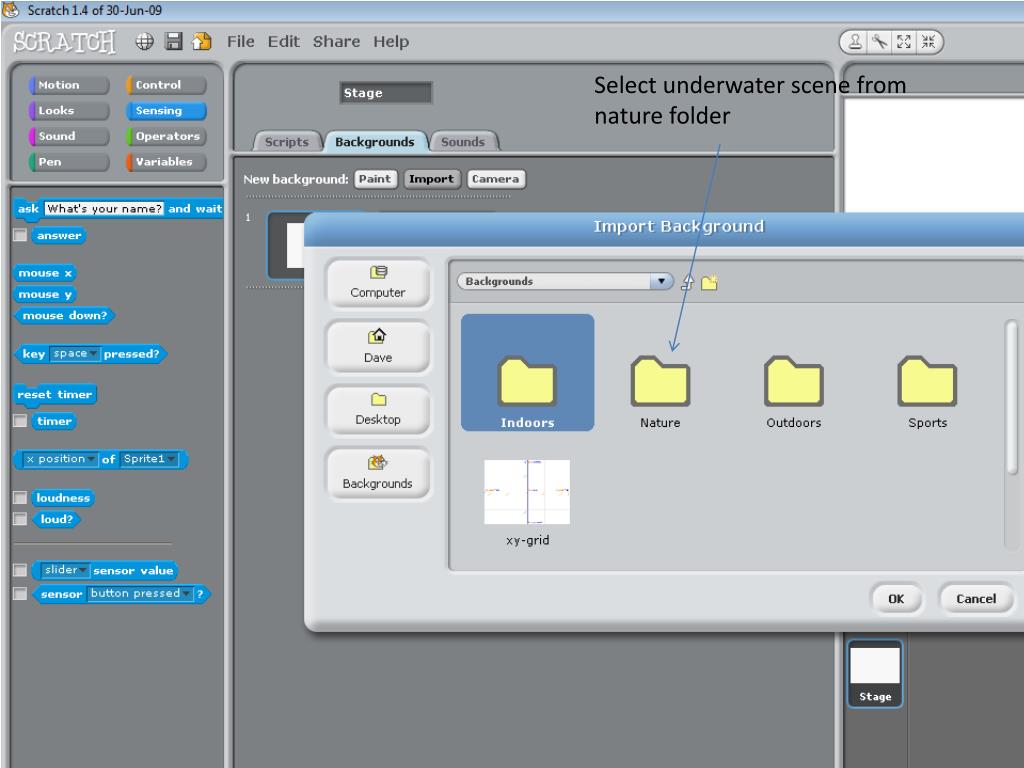
Task: Jump to Dave home folder shortcut
Action: point(378,347)
